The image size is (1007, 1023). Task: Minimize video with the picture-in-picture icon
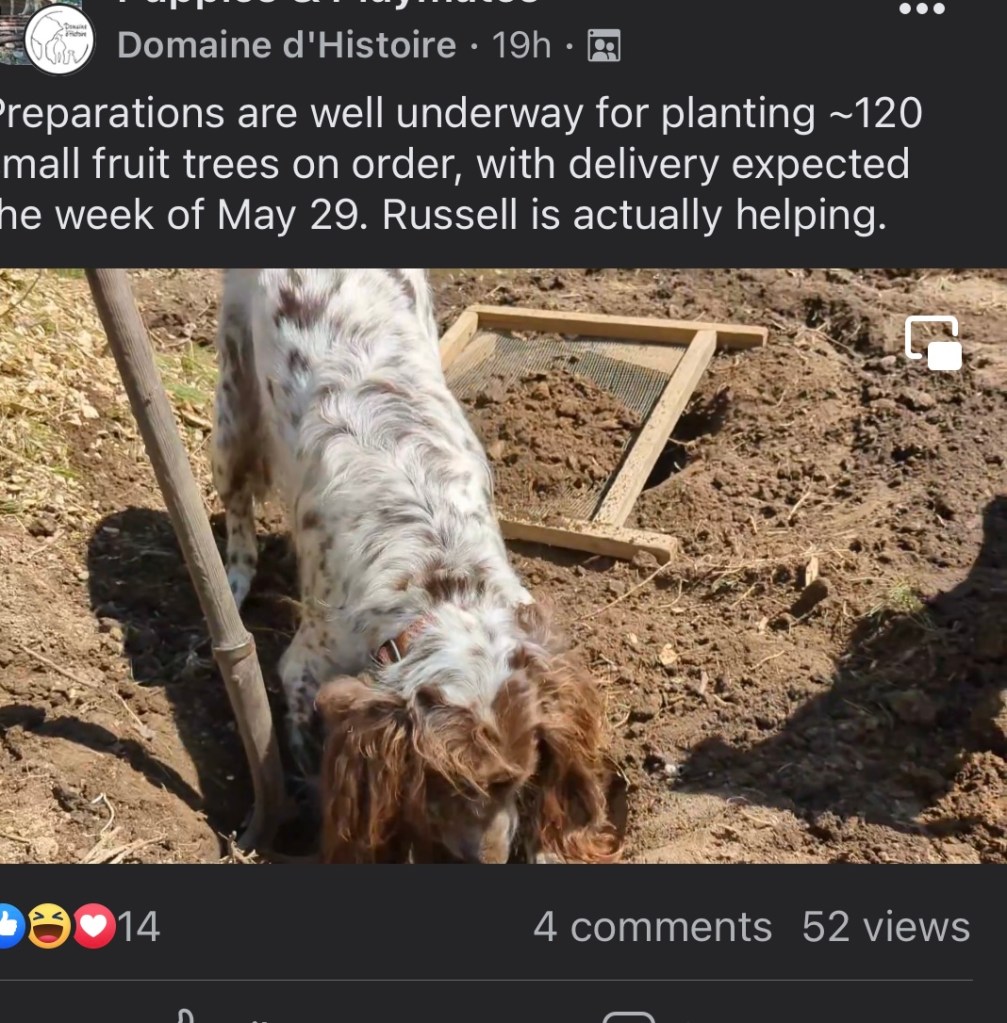(x=932, y=343)
